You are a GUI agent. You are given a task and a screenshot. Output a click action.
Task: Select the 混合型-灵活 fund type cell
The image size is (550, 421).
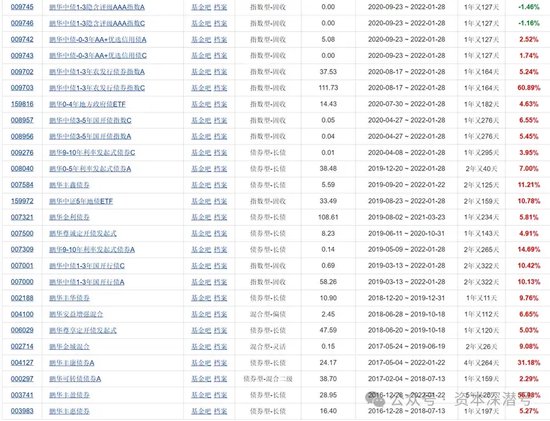coord(268,347)
